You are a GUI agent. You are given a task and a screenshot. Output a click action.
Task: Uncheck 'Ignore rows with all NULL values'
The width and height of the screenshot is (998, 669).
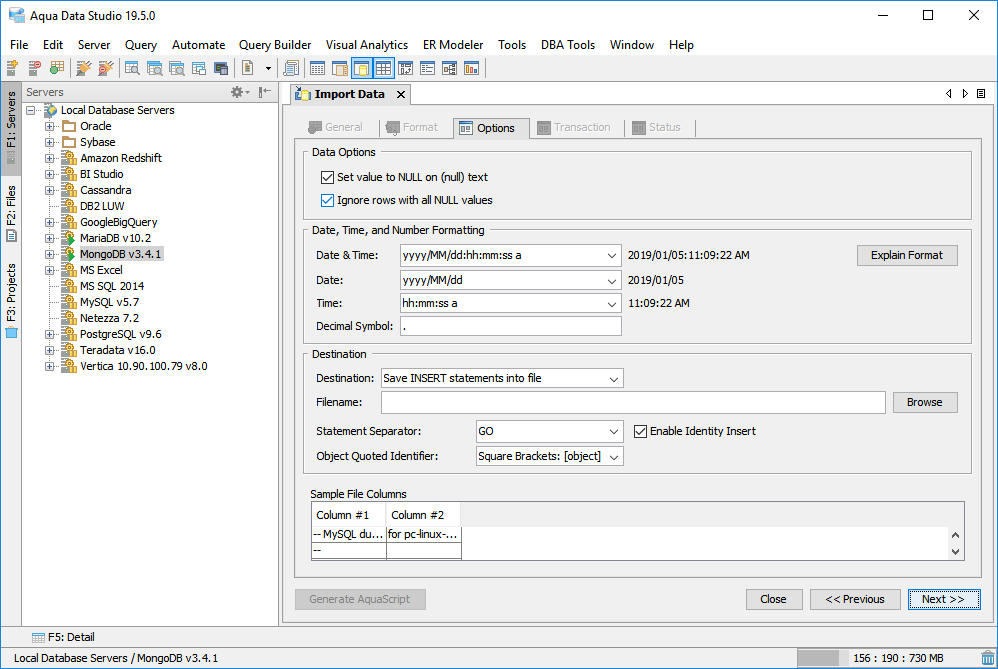[x=327, y=201]
